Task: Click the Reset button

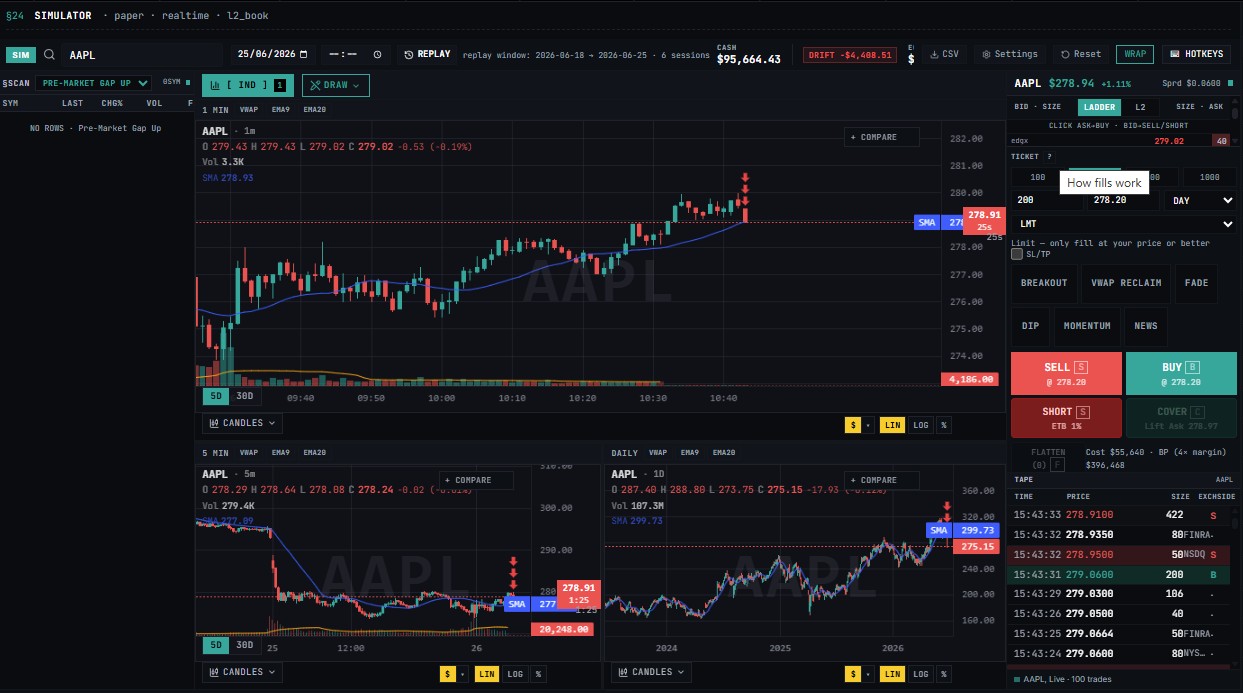Action: pos(1081,54)
